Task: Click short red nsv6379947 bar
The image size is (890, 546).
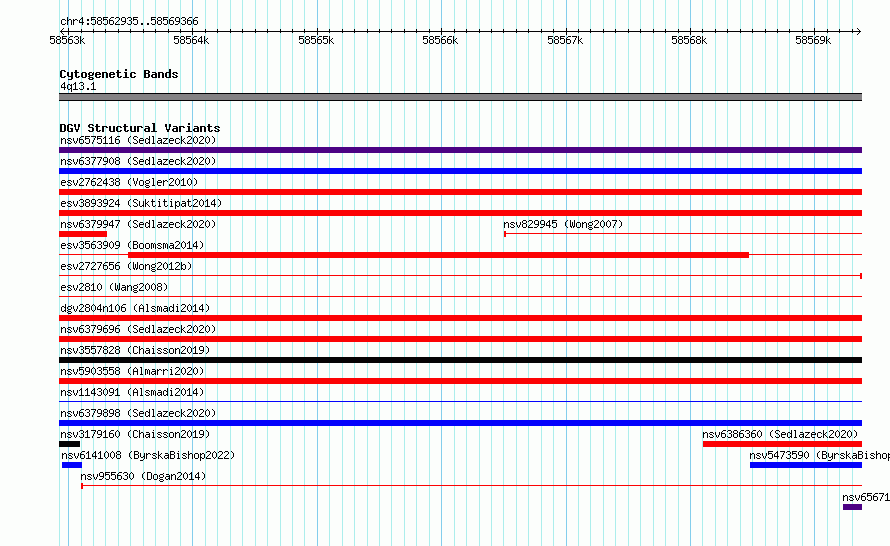Action: click(x=83, y=234)
